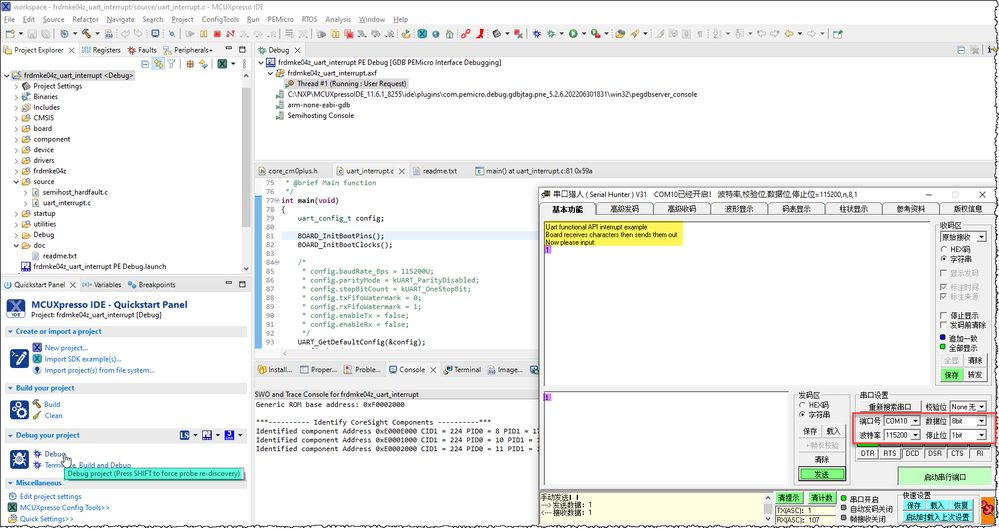Click the New toolbar icon
The image size is (999, 529).
point(10,33)
